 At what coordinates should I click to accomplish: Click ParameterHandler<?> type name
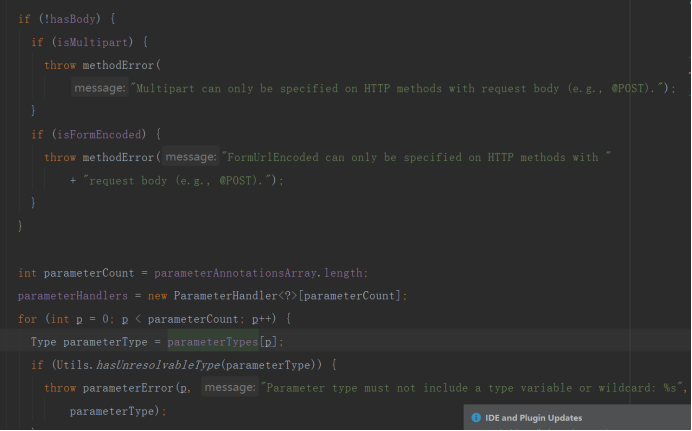coord(235,296)
